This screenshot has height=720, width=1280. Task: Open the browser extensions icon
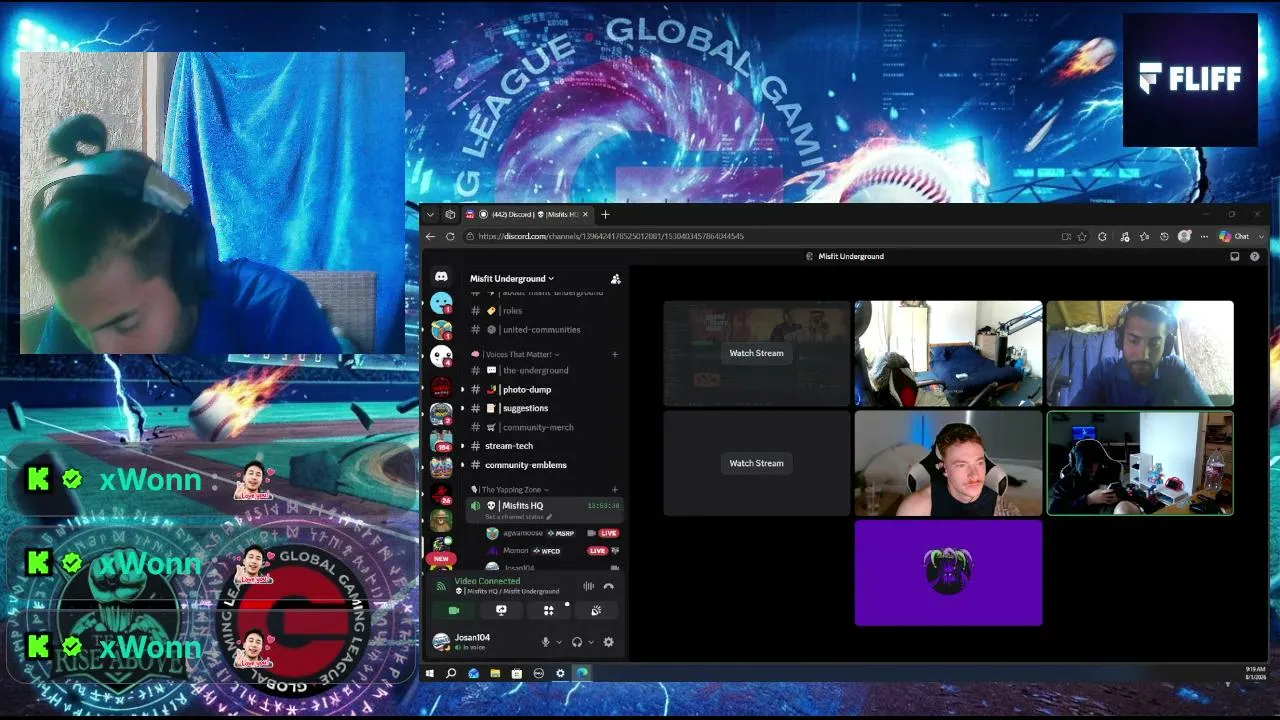coord(1102,237)
